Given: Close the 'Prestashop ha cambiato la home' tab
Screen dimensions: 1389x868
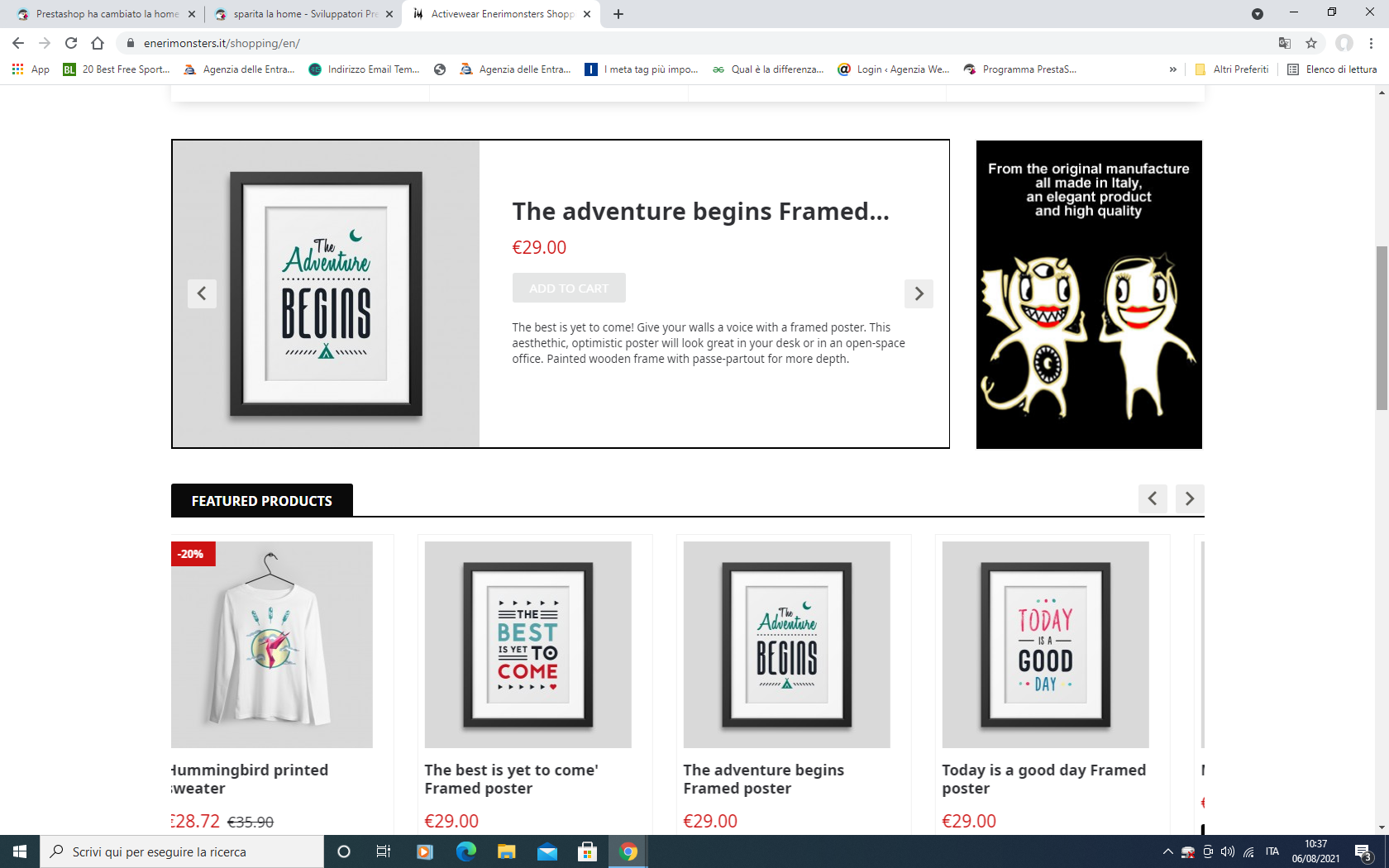Looking at the screenshot, I should click(192, 14).
